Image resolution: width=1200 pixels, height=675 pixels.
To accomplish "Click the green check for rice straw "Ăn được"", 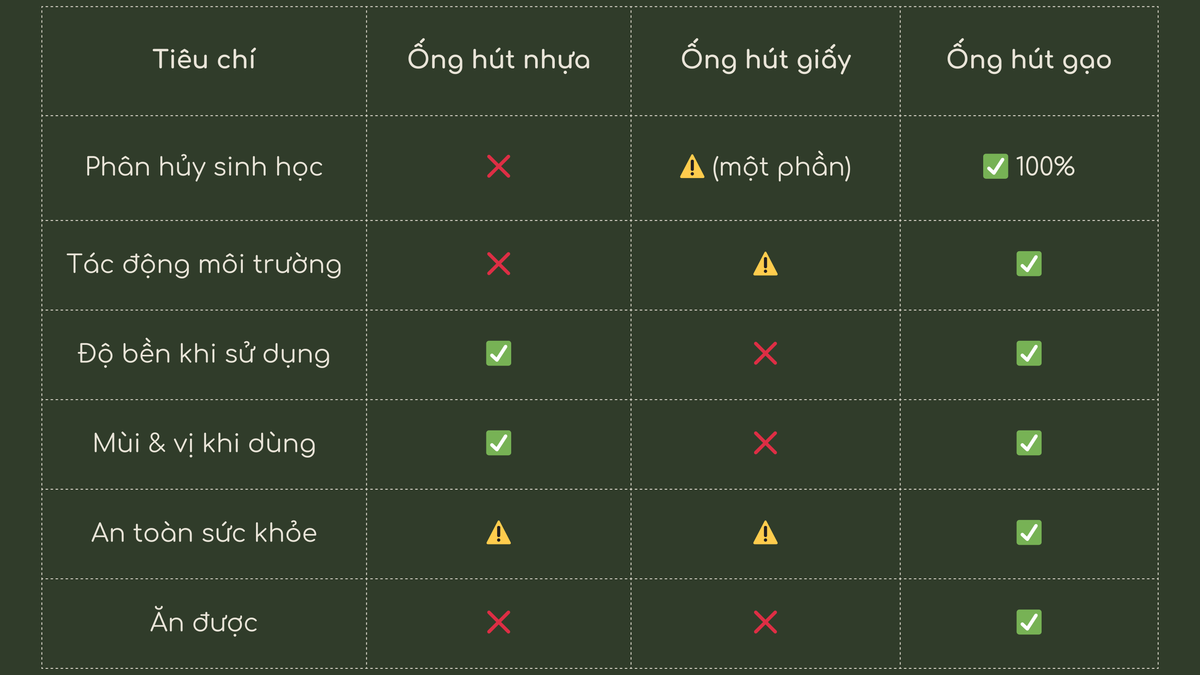I will (1028, 622).
